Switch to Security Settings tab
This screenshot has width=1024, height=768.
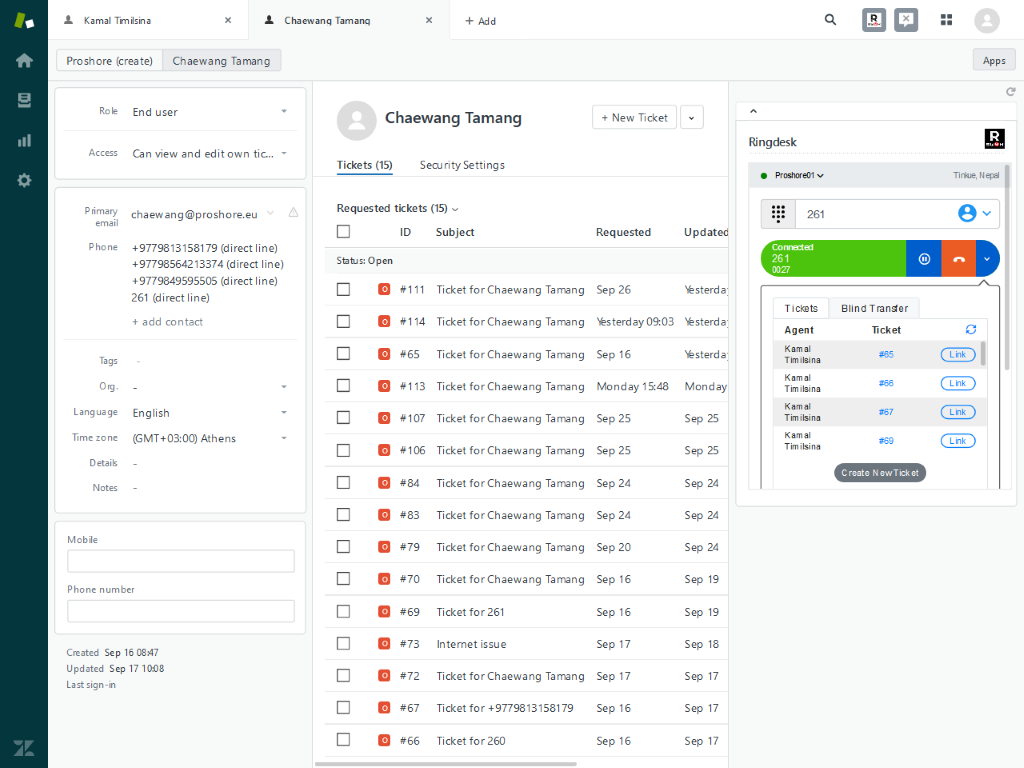[462, 165]
